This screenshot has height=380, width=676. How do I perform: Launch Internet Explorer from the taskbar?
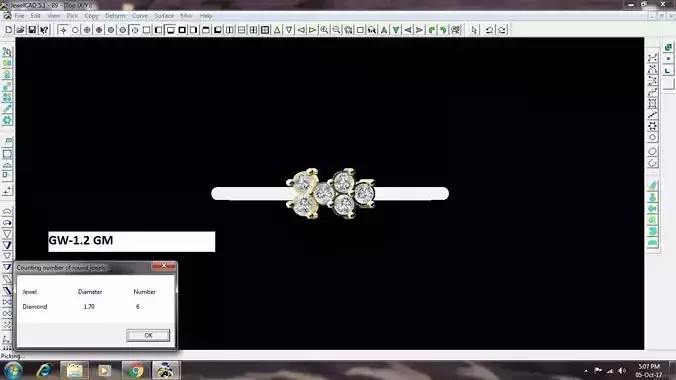[x=44, y=371]
